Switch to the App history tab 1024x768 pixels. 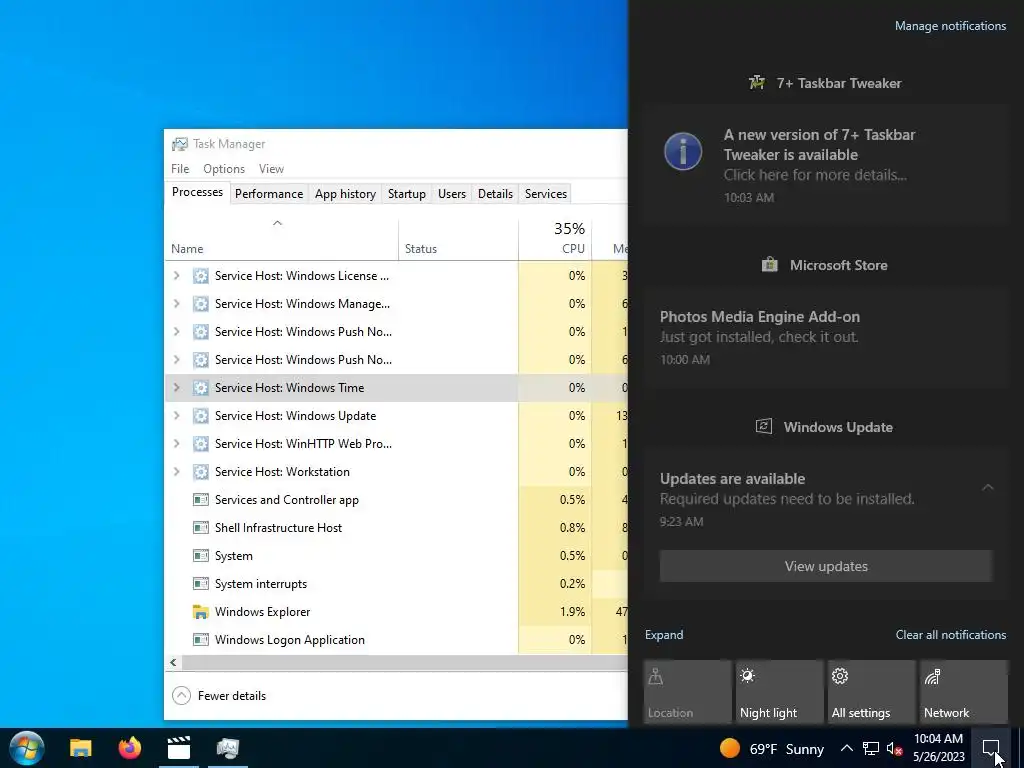[345, 194]
